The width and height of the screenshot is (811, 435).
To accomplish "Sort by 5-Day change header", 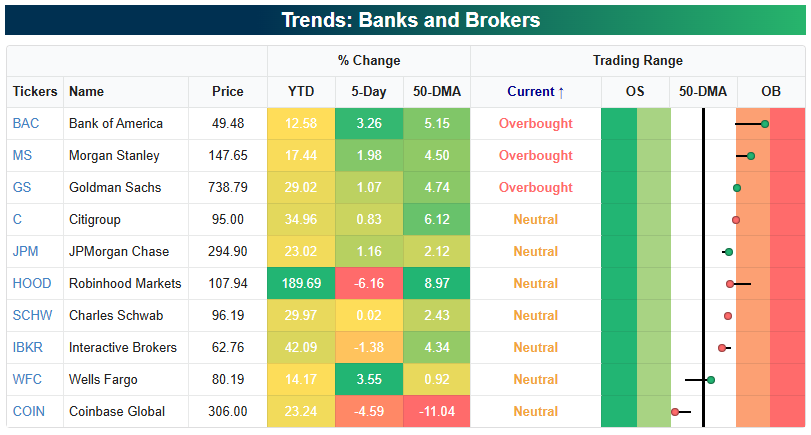I will (x=369, y=92).
